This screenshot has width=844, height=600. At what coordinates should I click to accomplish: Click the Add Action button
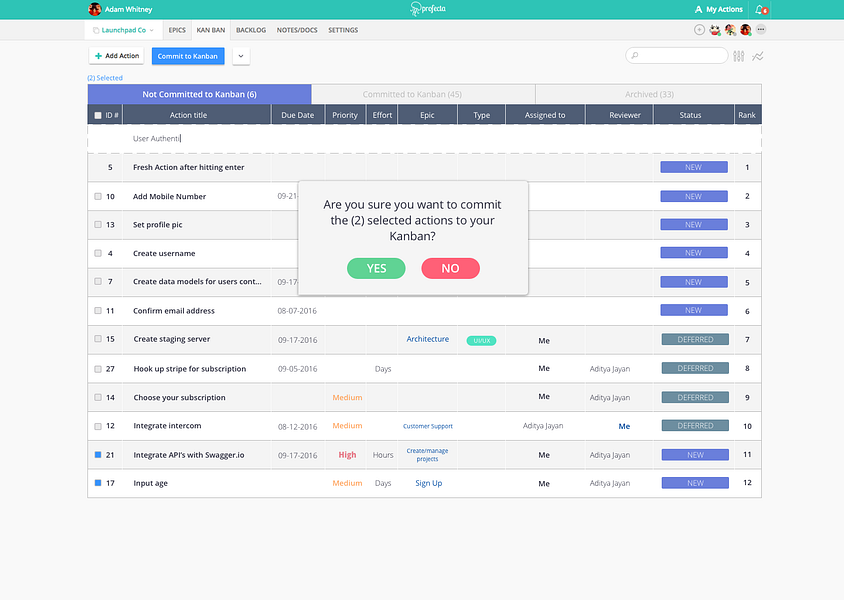point(117,56)
